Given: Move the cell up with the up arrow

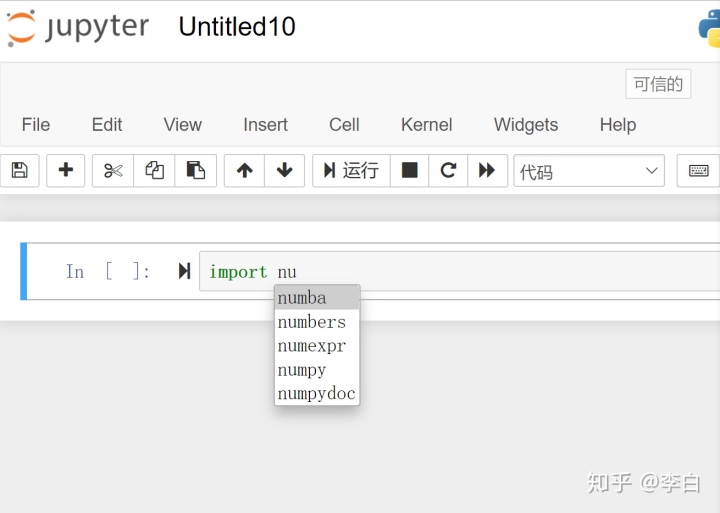Looking at the screenshot, I should (244, 170).
